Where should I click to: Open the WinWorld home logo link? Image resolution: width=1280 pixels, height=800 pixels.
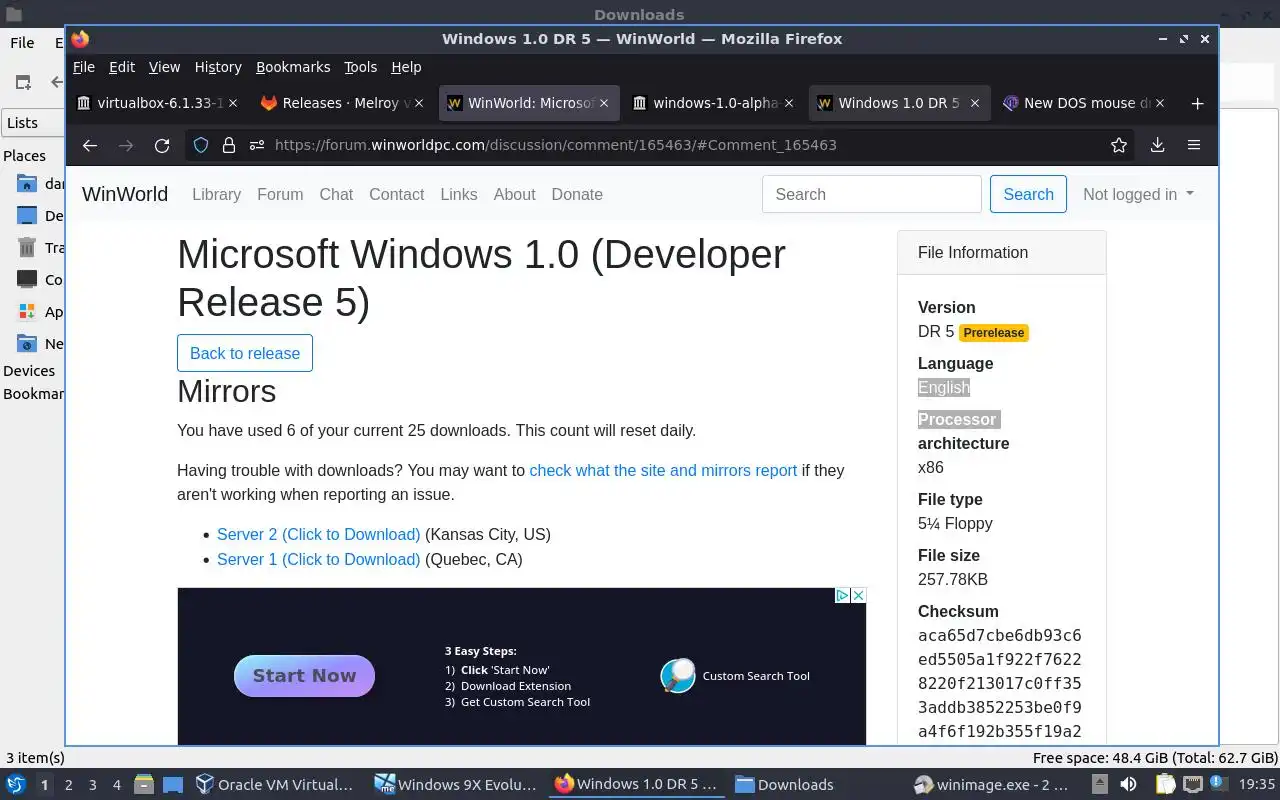[125, 194]
